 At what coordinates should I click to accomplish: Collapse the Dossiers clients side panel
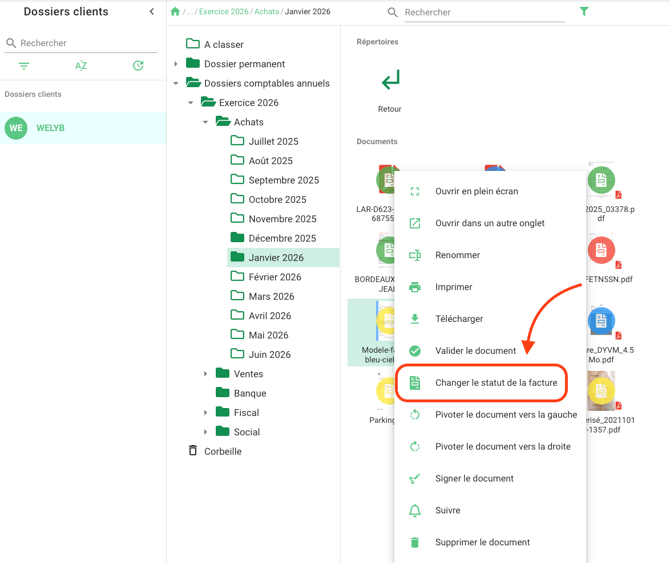coord(152,12)
